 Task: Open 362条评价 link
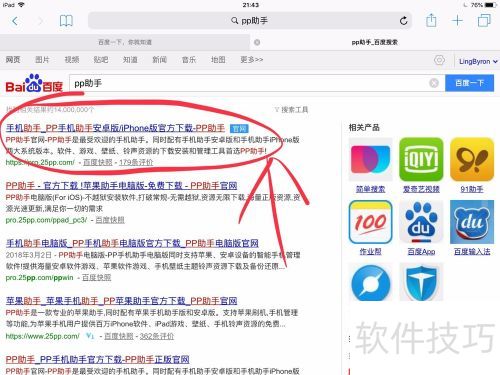157,336
